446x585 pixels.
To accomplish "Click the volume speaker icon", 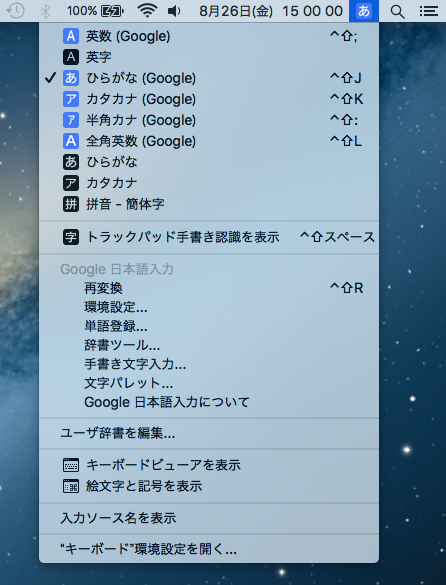I will point(174,11).
